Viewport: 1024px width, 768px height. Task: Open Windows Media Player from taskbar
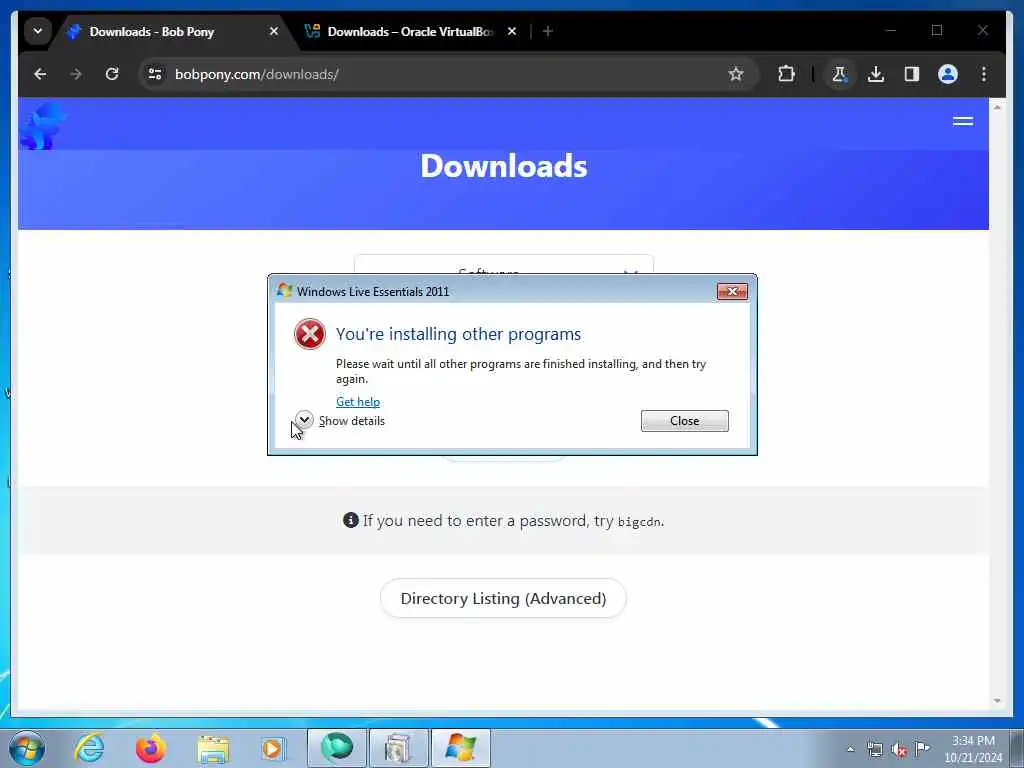[x=273, y=748]
